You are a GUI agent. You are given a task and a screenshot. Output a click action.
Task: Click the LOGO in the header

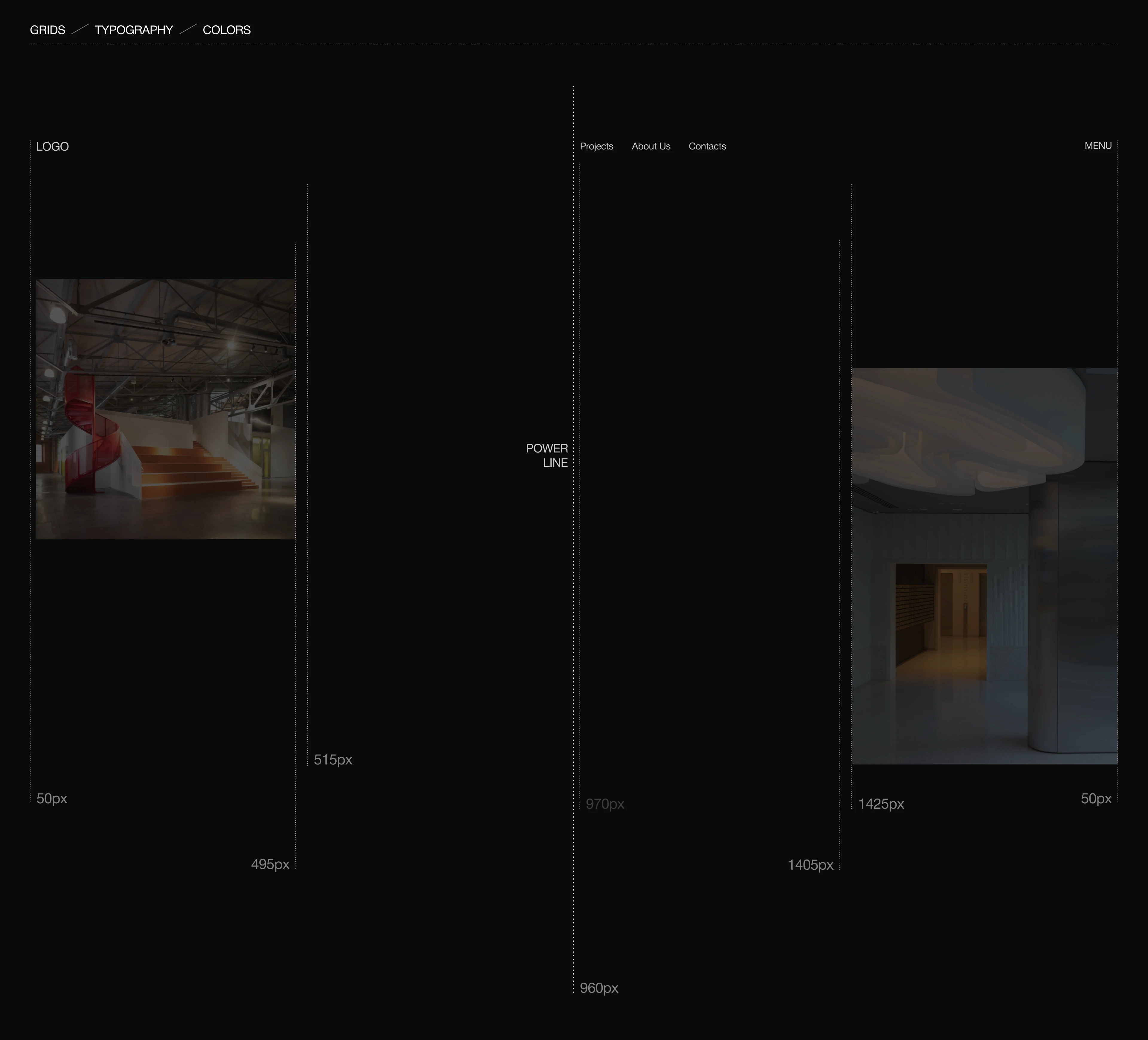click(x=52, y=146)
